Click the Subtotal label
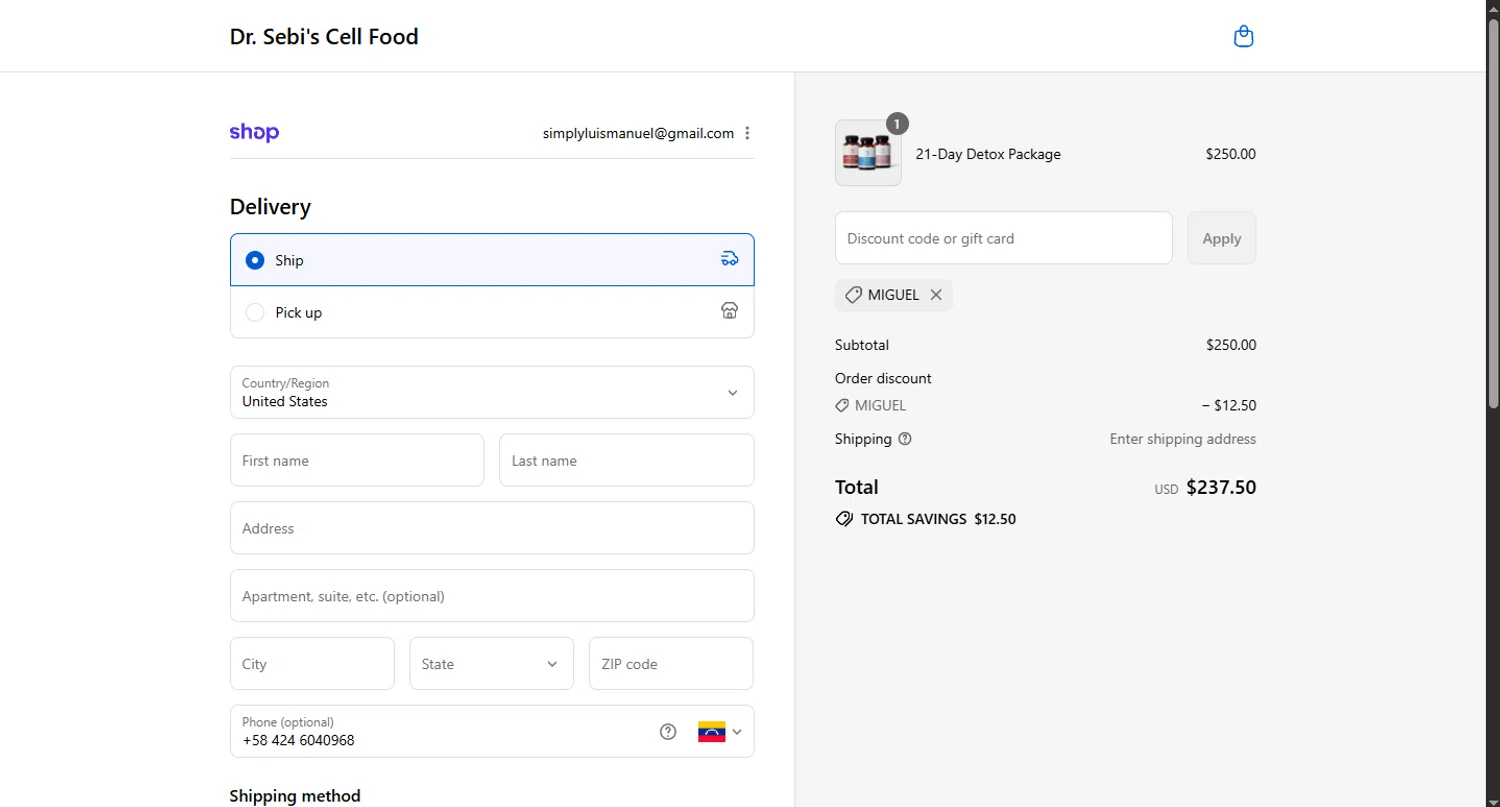 862,345
